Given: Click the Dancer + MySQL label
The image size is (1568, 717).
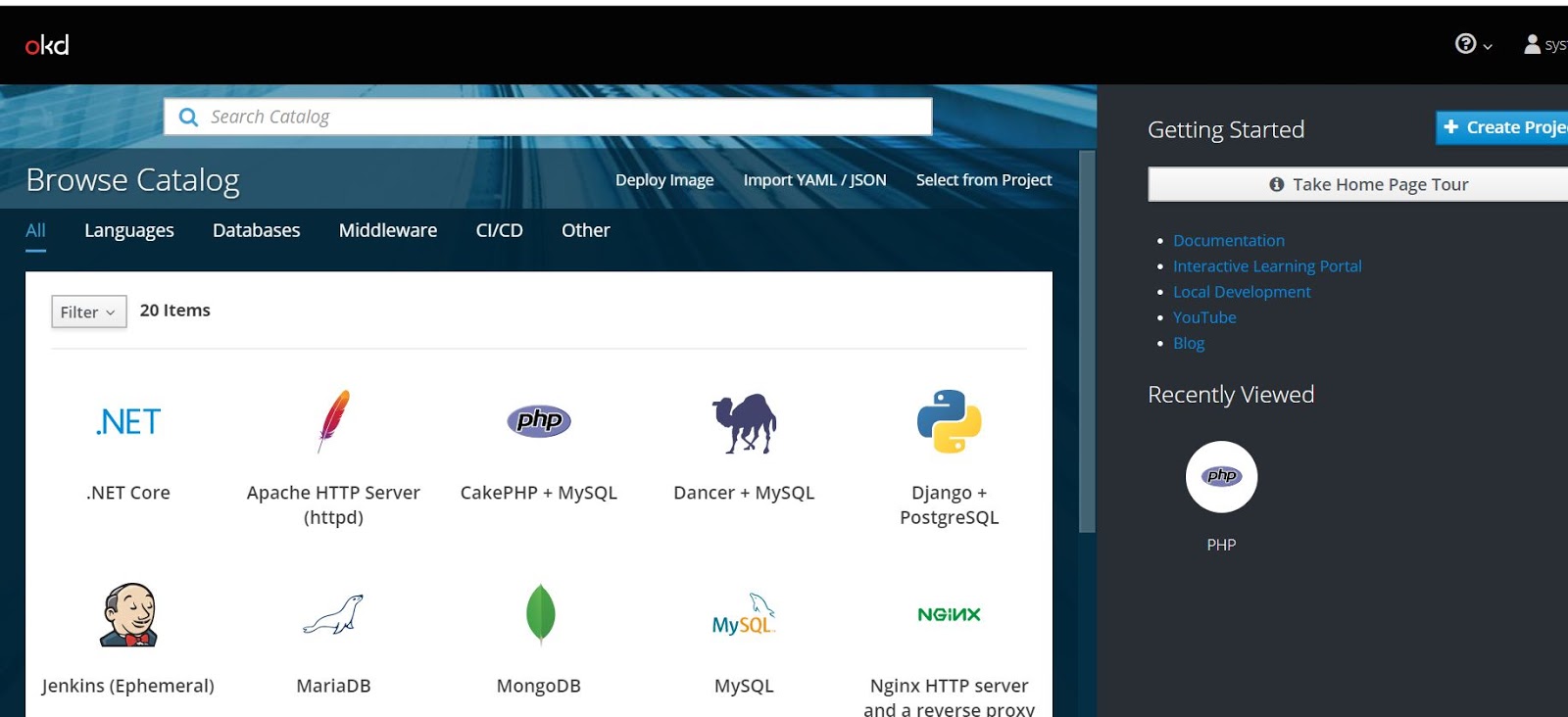Looking at the screenshot, I should tap(744, 493).
